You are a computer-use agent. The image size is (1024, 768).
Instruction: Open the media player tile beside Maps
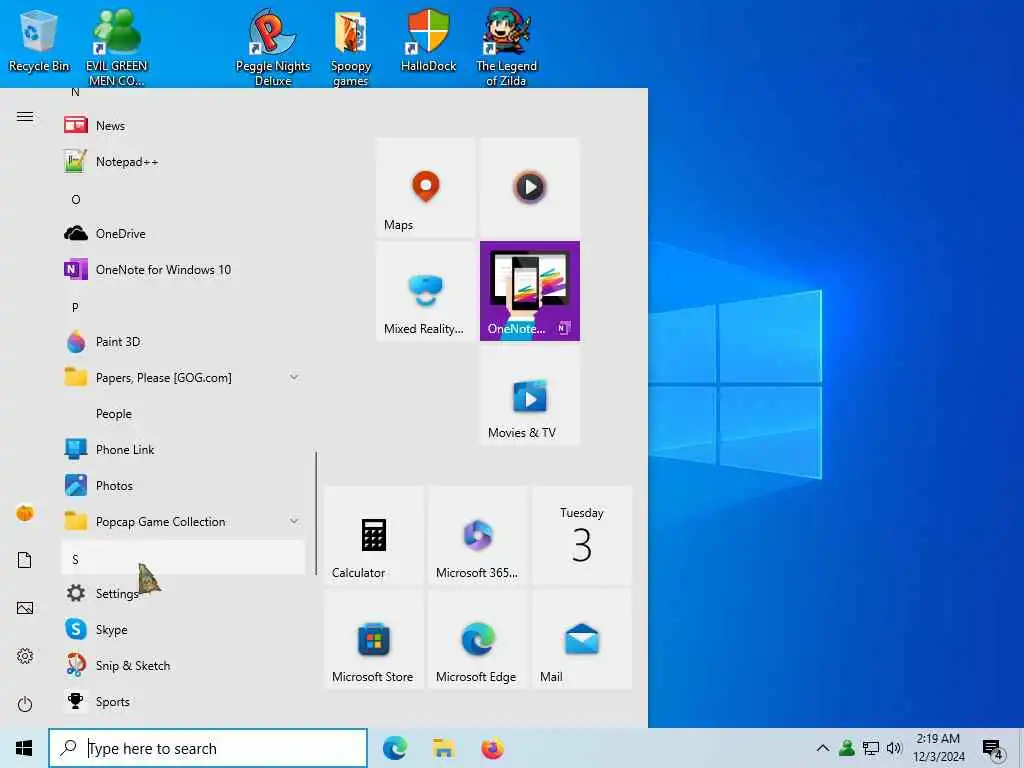click(530, 187)
